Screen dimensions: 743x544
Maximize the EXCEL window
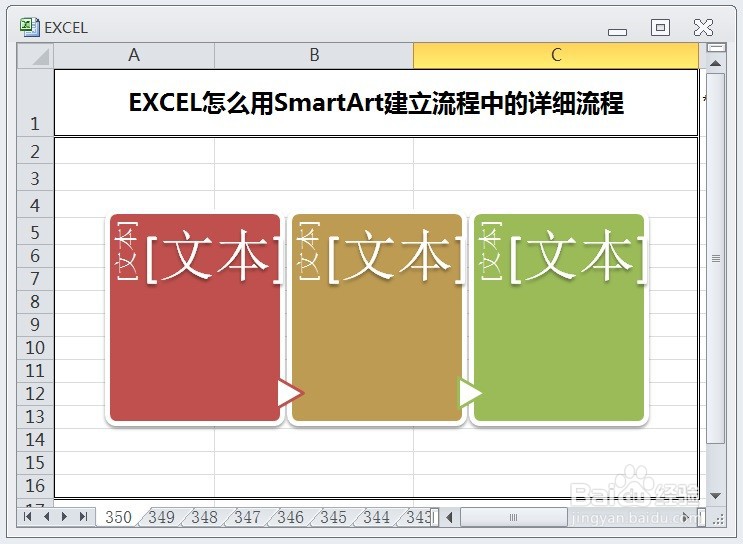(x=660, y=27)
